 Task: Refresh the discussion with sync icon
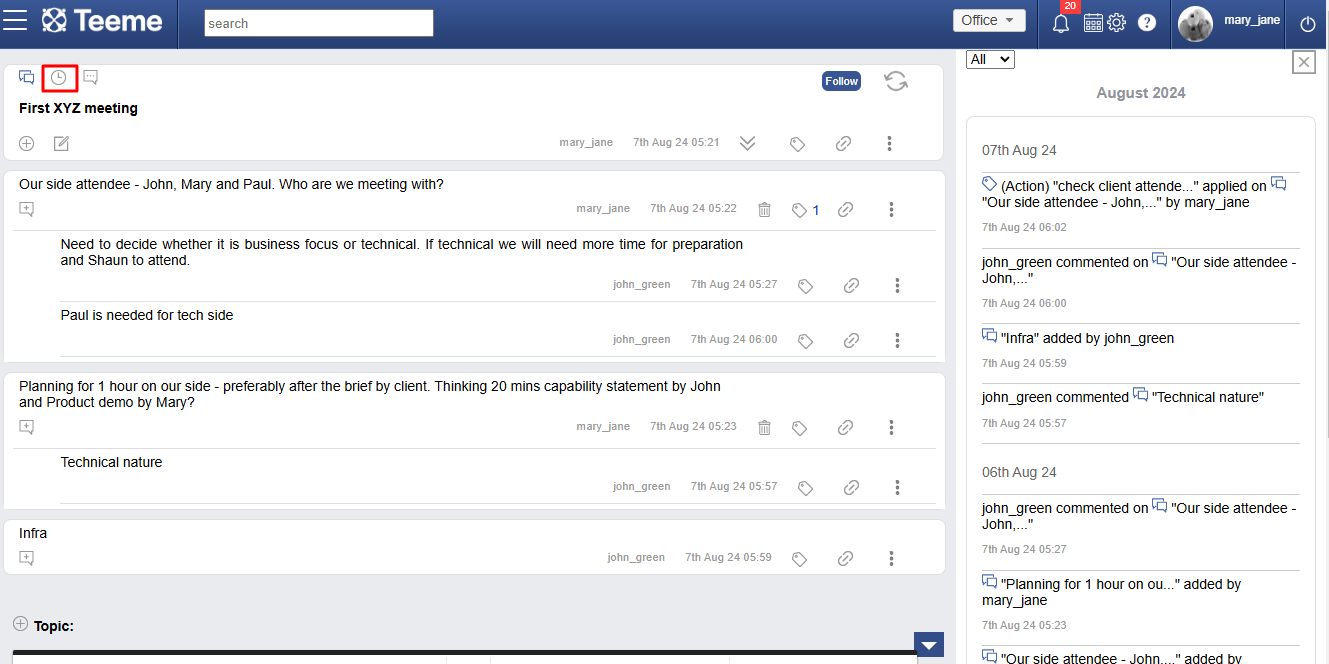click(x=896, y=81)
